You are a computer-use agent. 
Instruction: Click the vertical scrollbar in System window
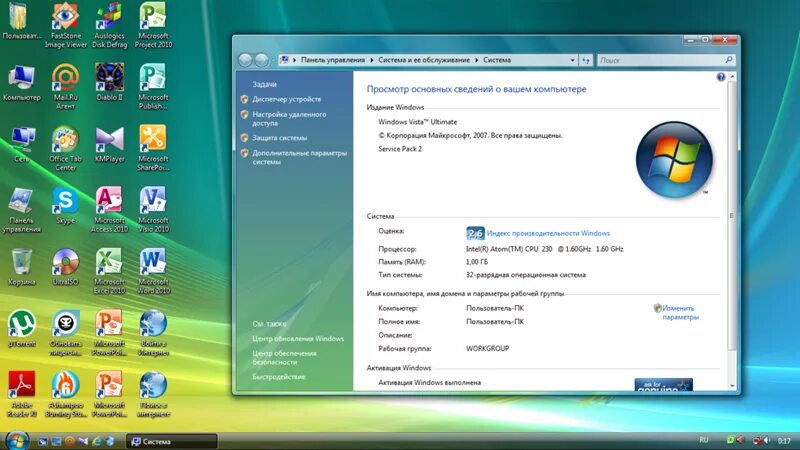[732, 215]
